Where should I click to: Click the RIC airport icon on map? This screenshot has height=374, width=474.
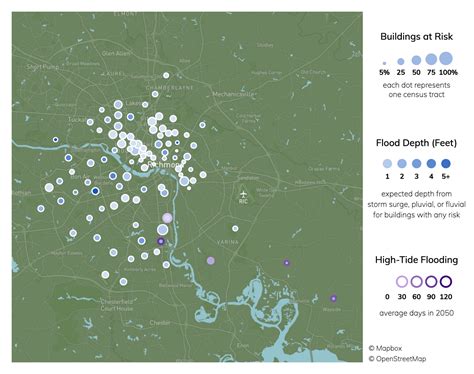tap(244, 194)
